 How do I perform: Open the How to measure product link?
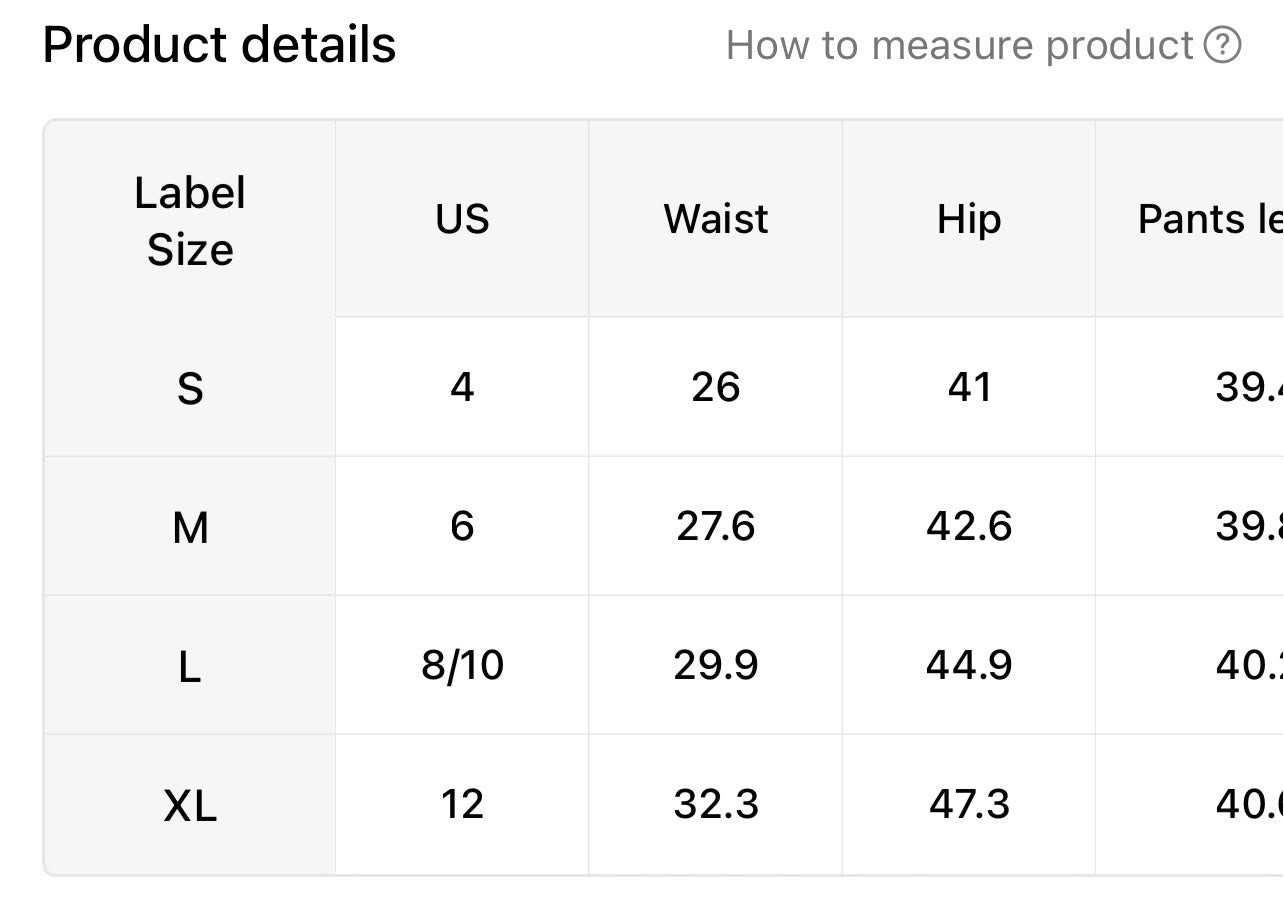coord(960,45)
